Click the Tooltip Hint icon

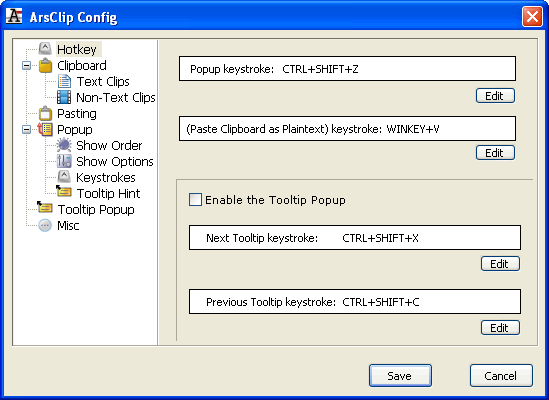(x=64, y=192)
